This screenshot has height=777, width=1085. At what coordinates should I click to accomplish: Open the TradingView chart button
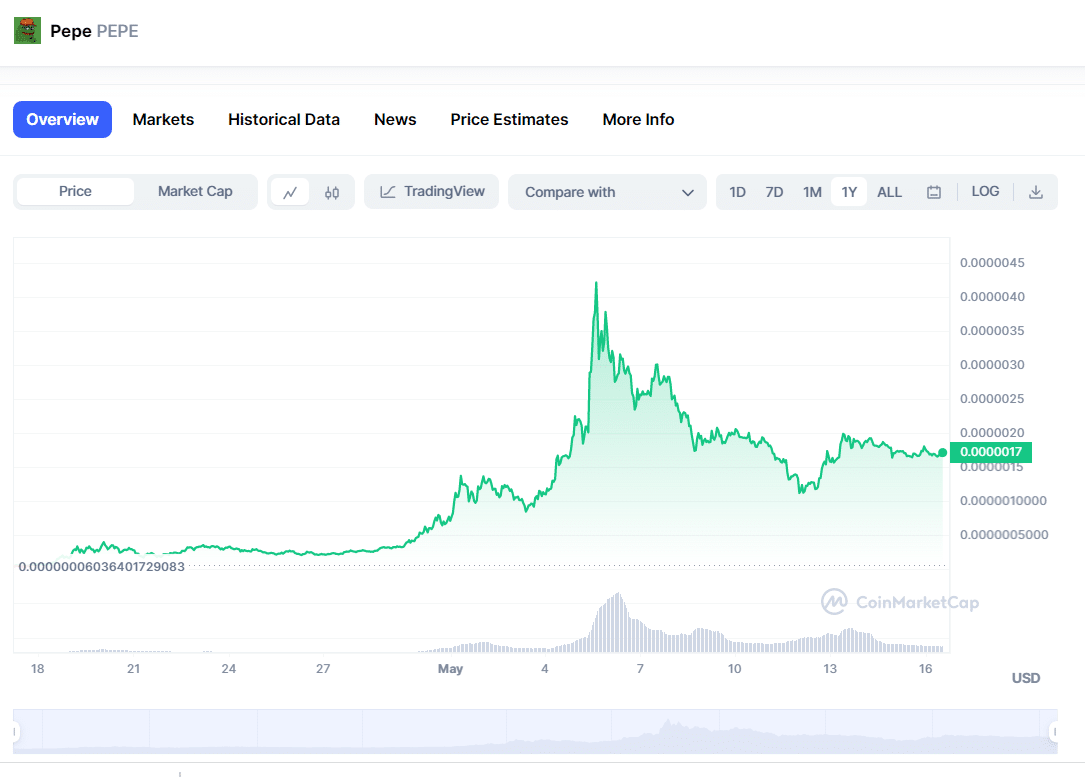click(432, 192)
